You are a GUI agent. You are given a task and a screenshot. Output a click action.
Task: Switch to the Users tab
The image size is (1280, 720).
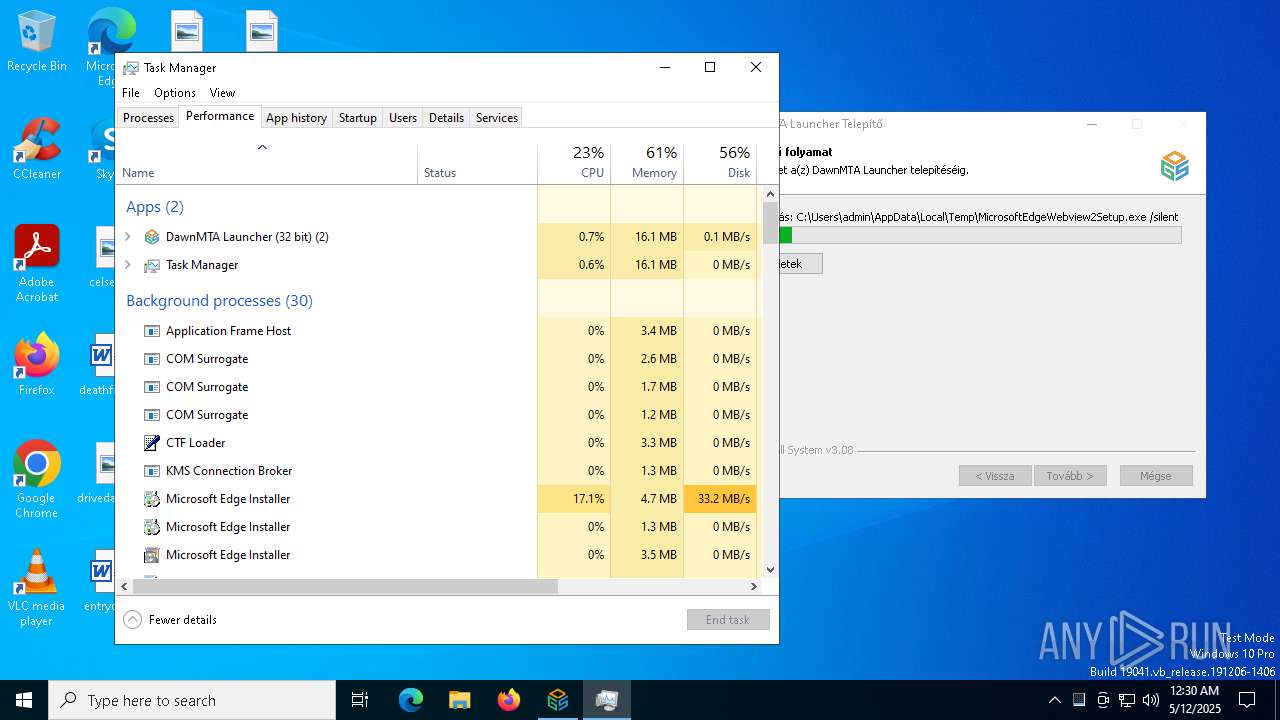pos(403,118)
